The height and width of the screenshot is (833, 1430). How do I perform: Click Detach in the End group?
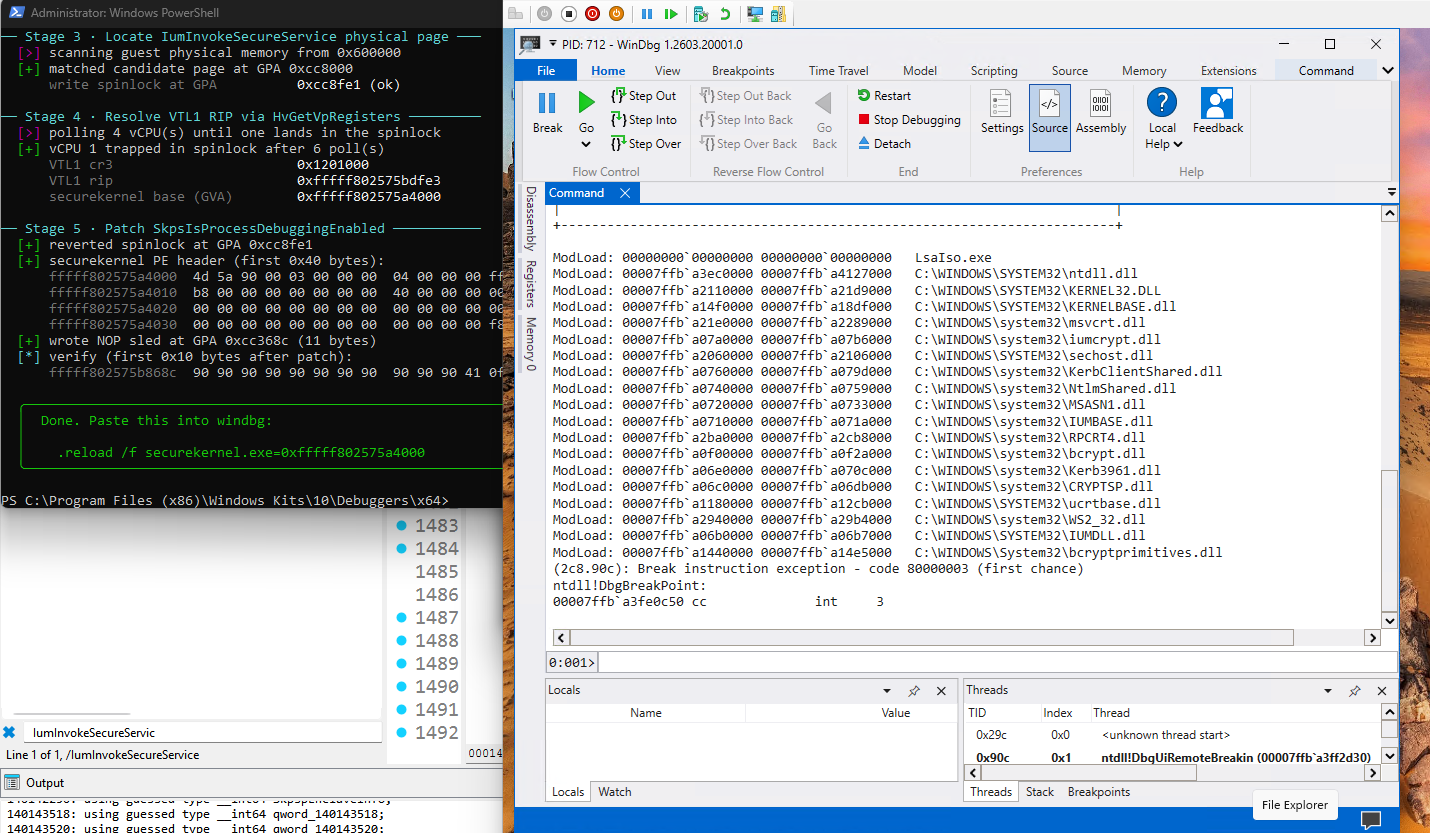[884, 144]
